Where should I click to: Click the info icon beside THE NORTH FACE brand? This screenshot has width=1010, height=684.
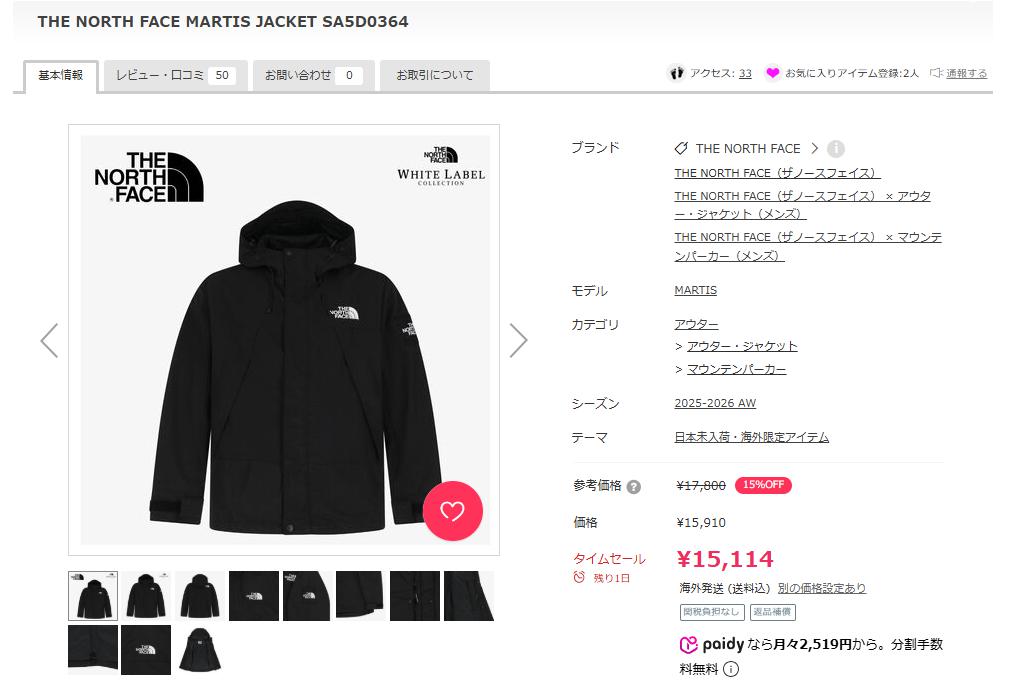[835, 149]
